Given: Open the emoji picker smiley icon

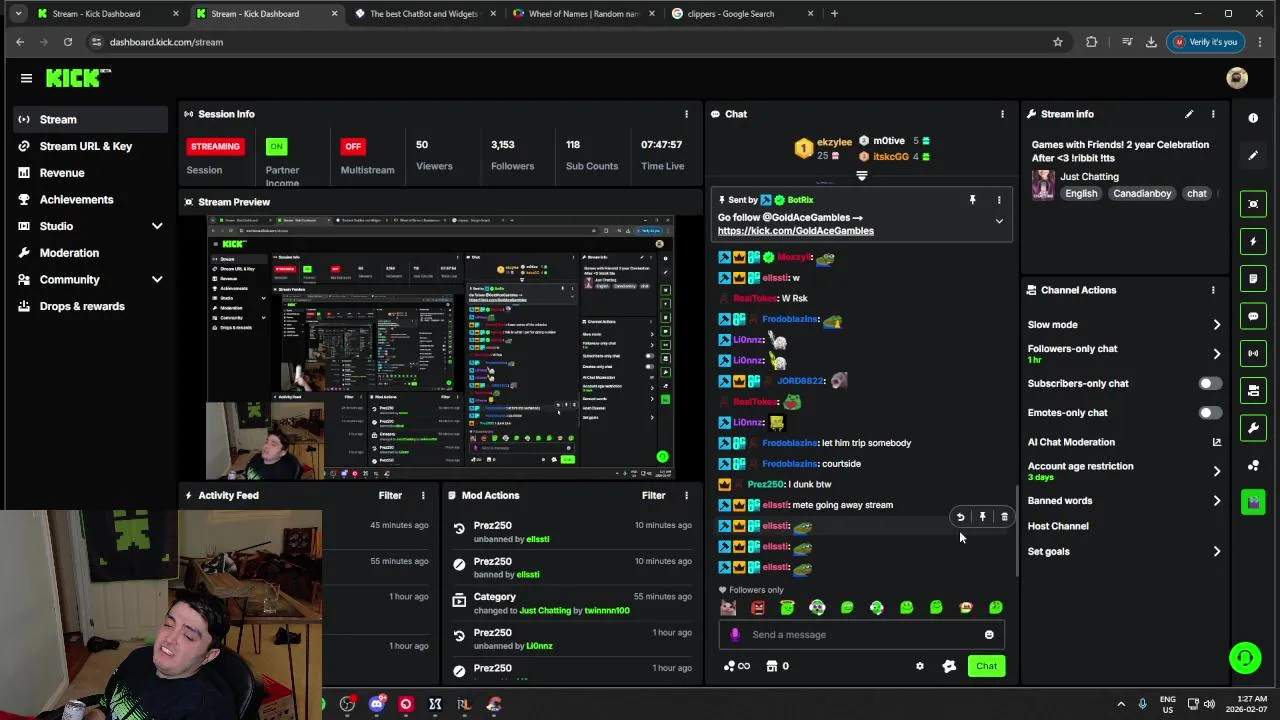Looking at the screenshot, I should point(989,634).
